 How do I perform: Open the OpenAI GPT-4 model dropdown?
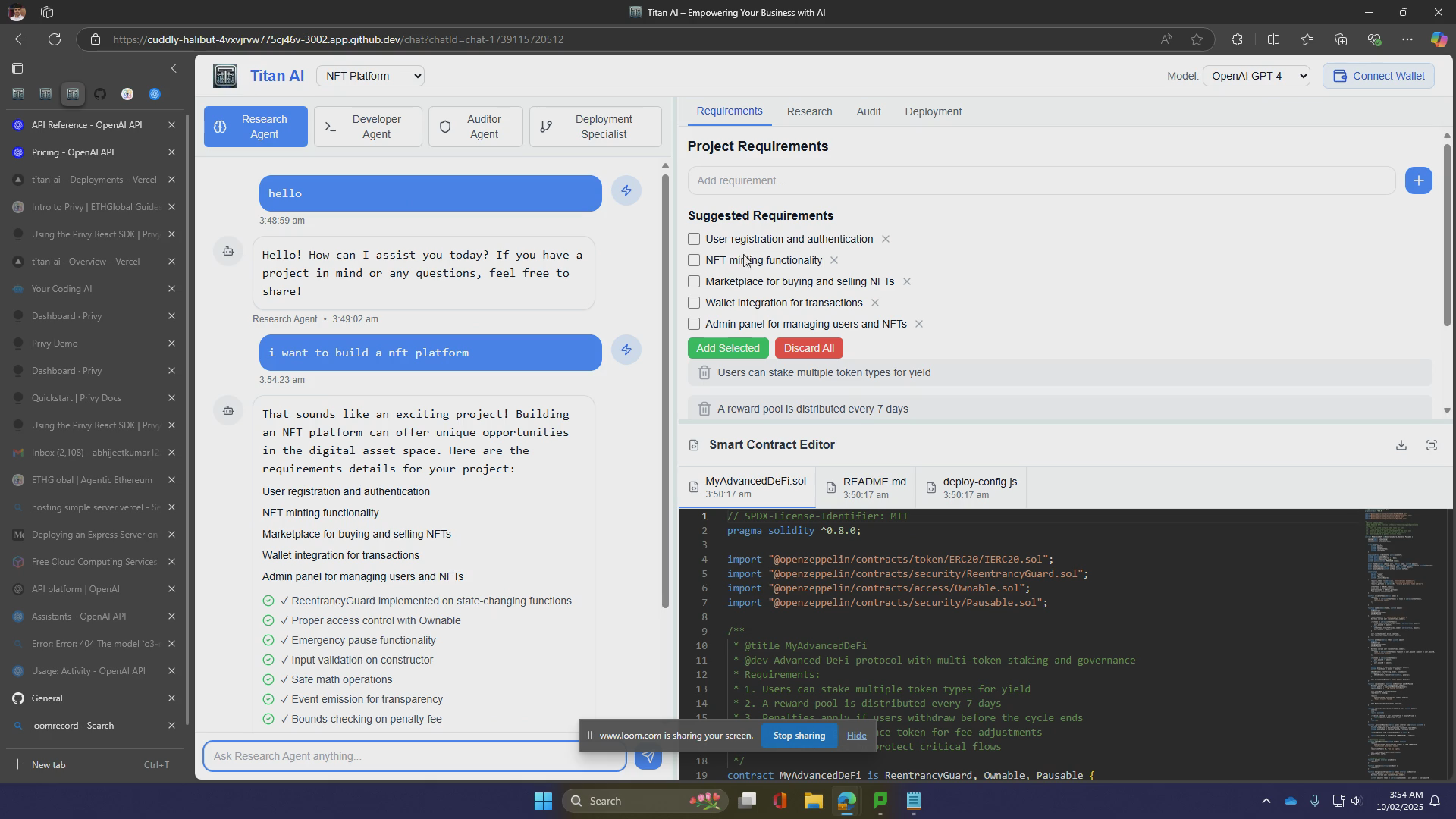[1256, 76]
